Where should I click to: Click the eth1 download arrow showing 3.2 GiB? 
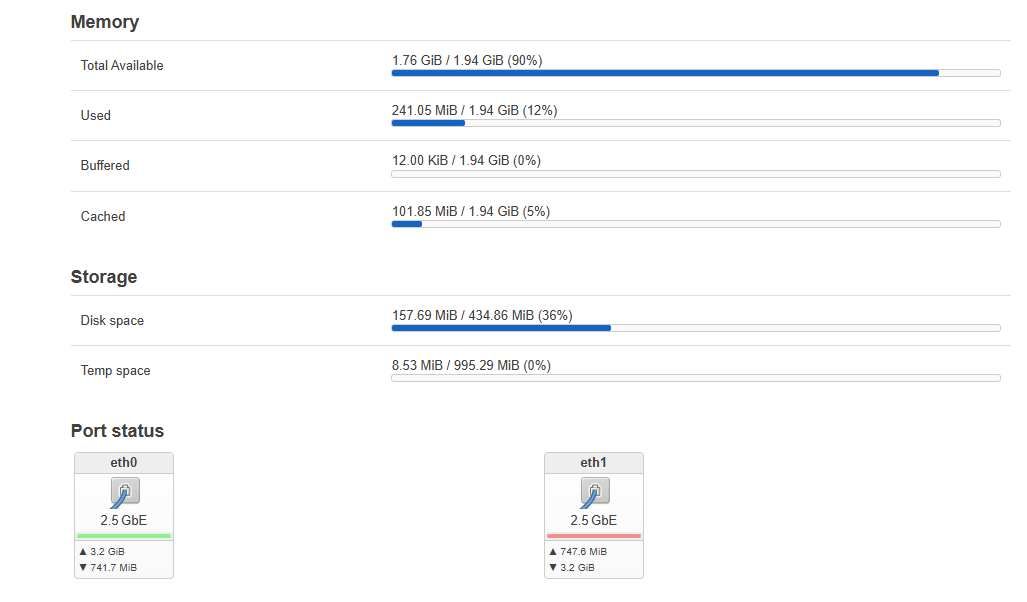(553, 567)
